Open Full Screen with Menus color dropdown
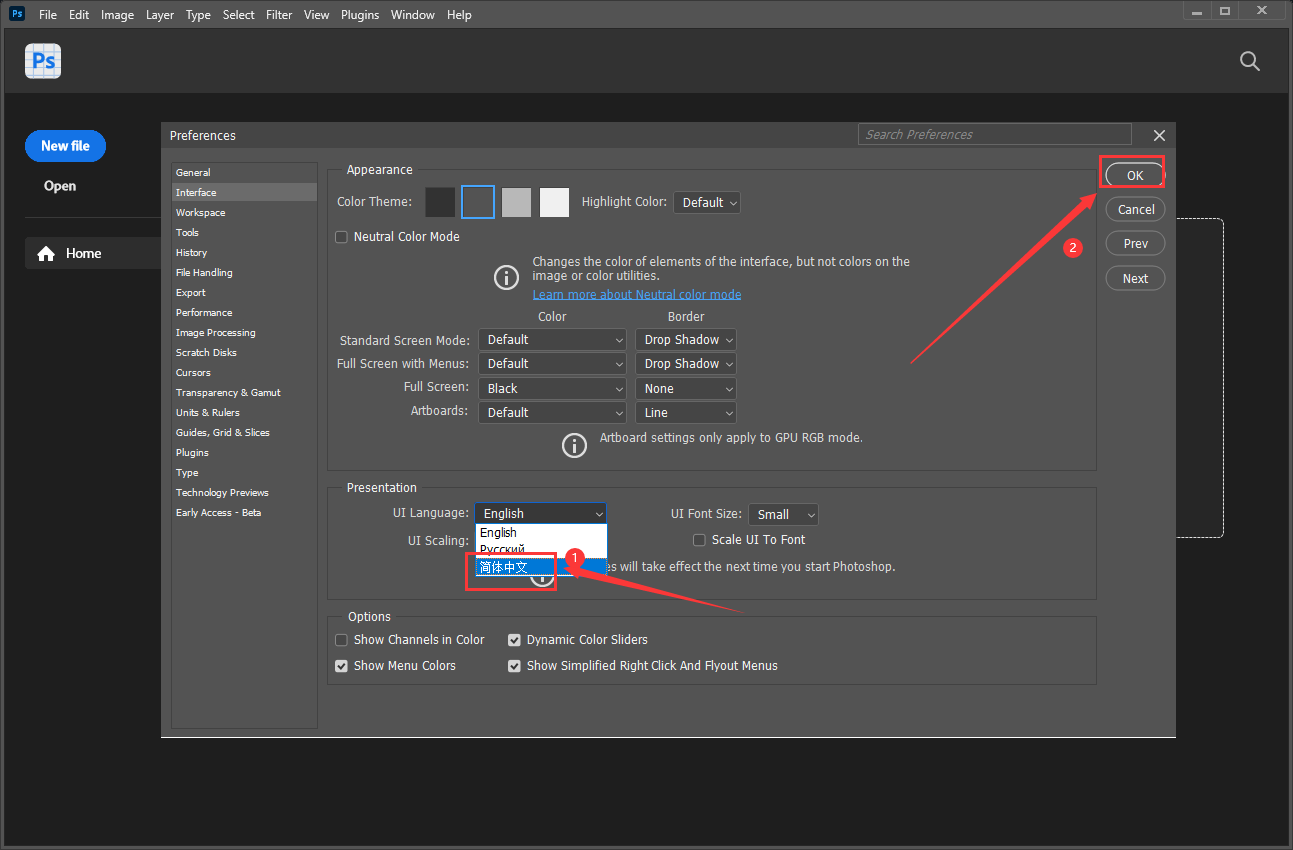The width and height of the screenshot is (1293, 850). (x=552, y=364)
